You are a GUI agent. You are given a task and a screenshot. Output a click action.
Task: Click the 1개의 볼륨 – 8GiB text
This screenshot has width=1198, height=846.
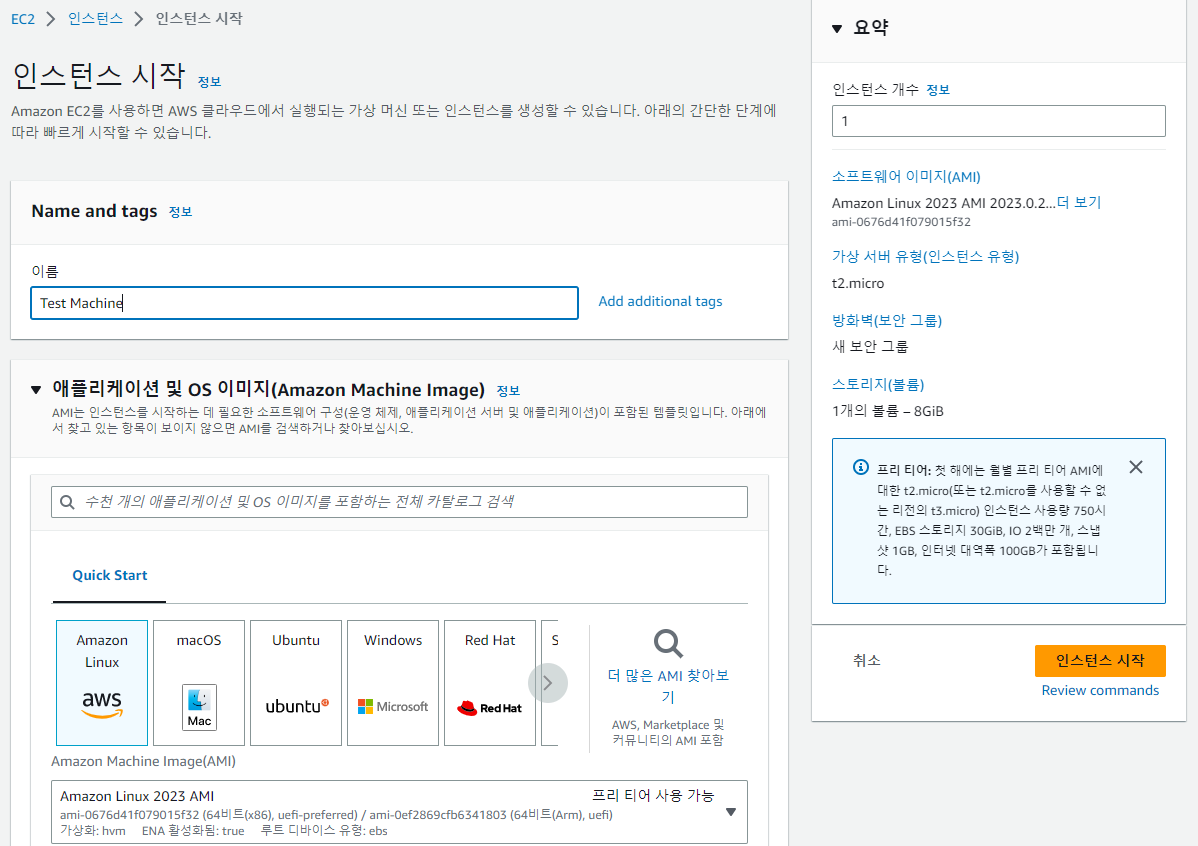pyautogui.click(x=888, y=411)
